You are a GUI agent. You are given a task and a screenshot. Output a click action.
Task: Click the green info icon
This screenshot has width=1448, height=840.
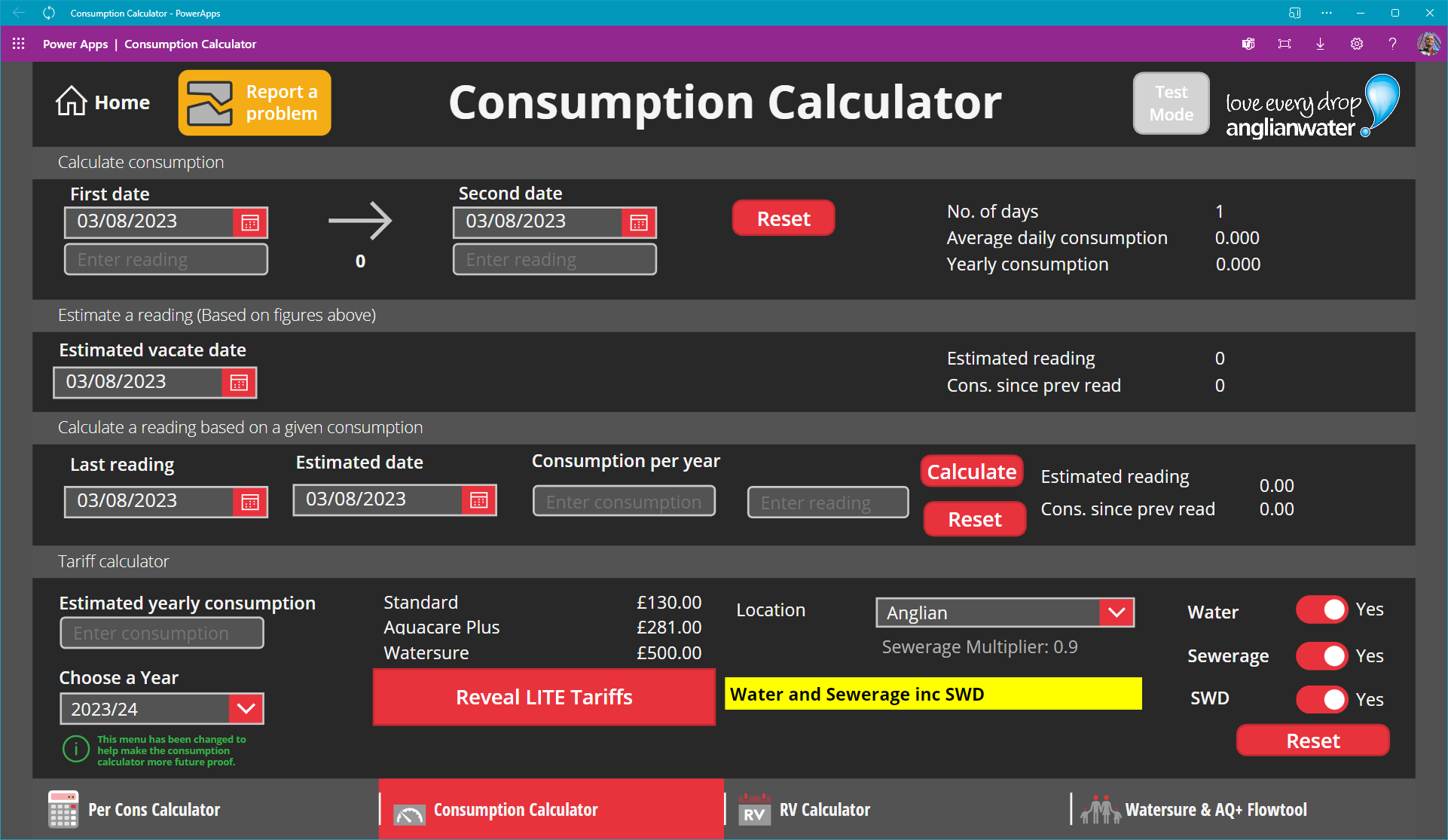pyautogui.click(x=76, y=749)
